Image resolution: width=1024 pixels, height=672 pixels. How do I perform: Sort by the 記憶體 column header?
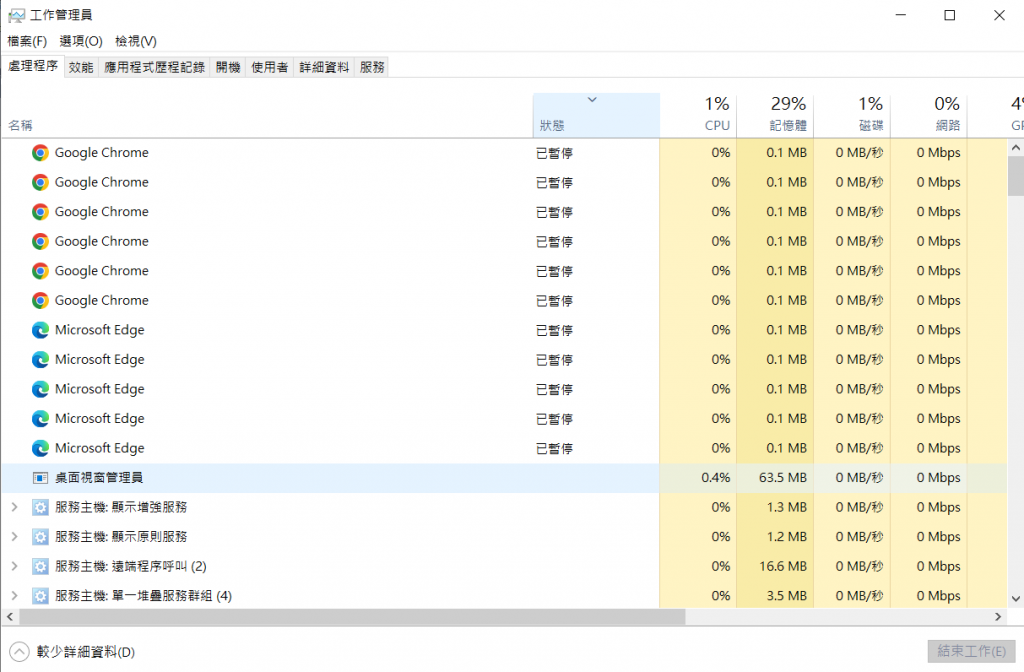(x=775, y=116)
